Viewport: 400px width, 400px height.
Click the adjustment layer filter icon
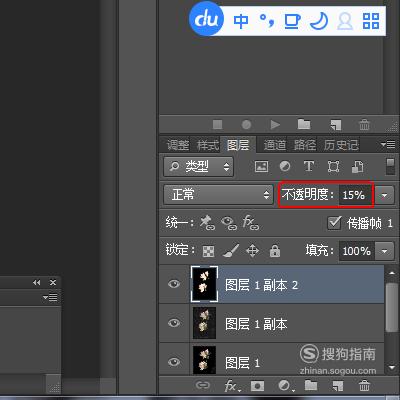(285, 166)
